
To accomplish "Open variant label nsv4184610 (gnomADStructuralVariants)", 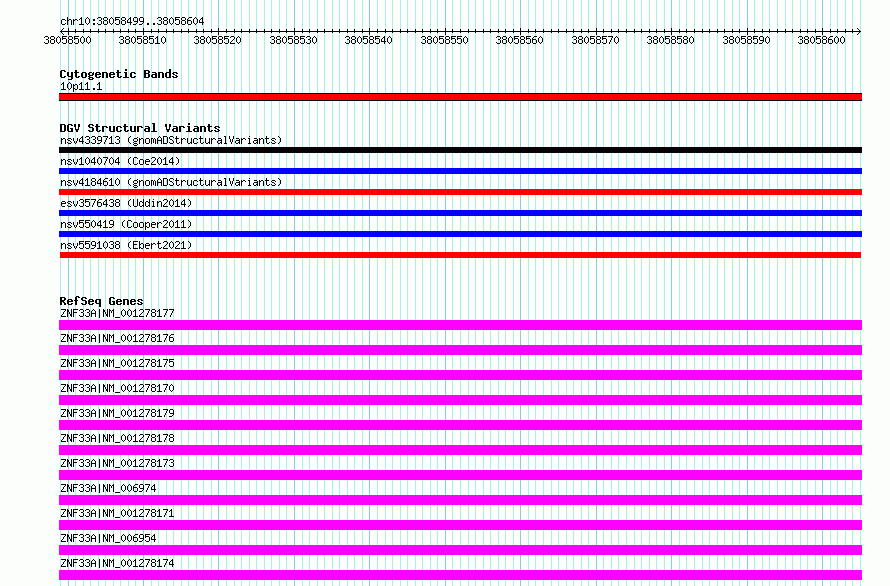I will pyautogui.click(x=171, y=182).
